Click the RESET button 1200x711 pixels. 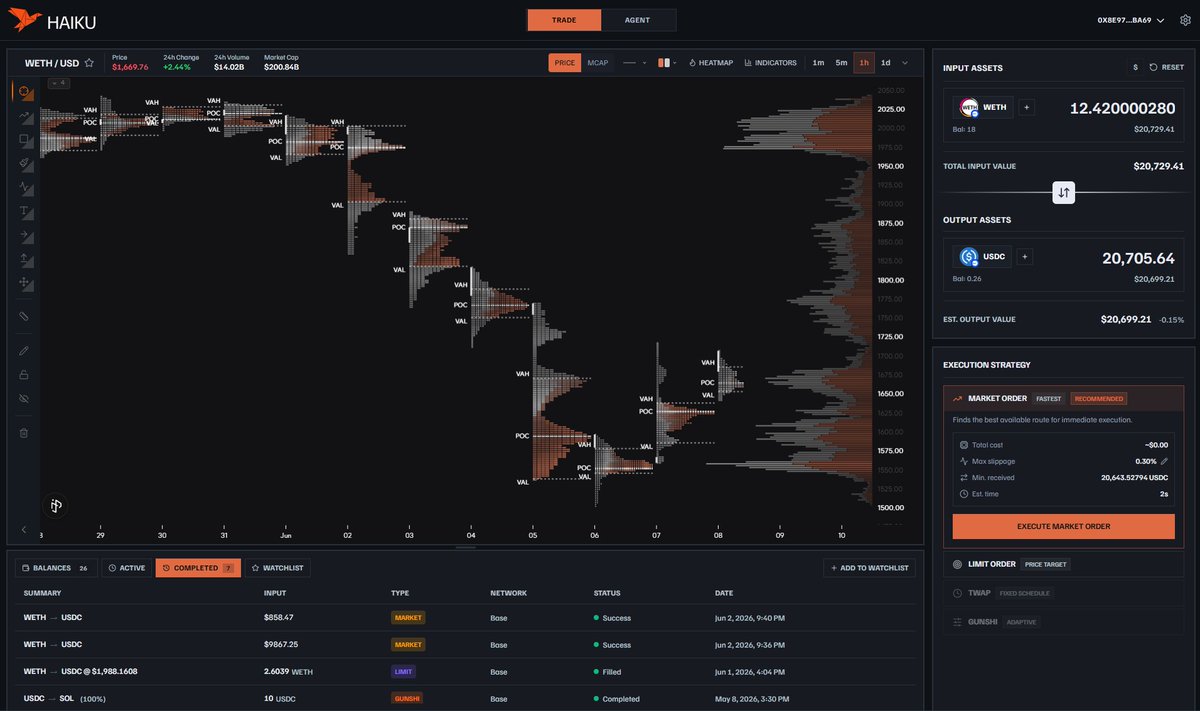pos(1167,67)
